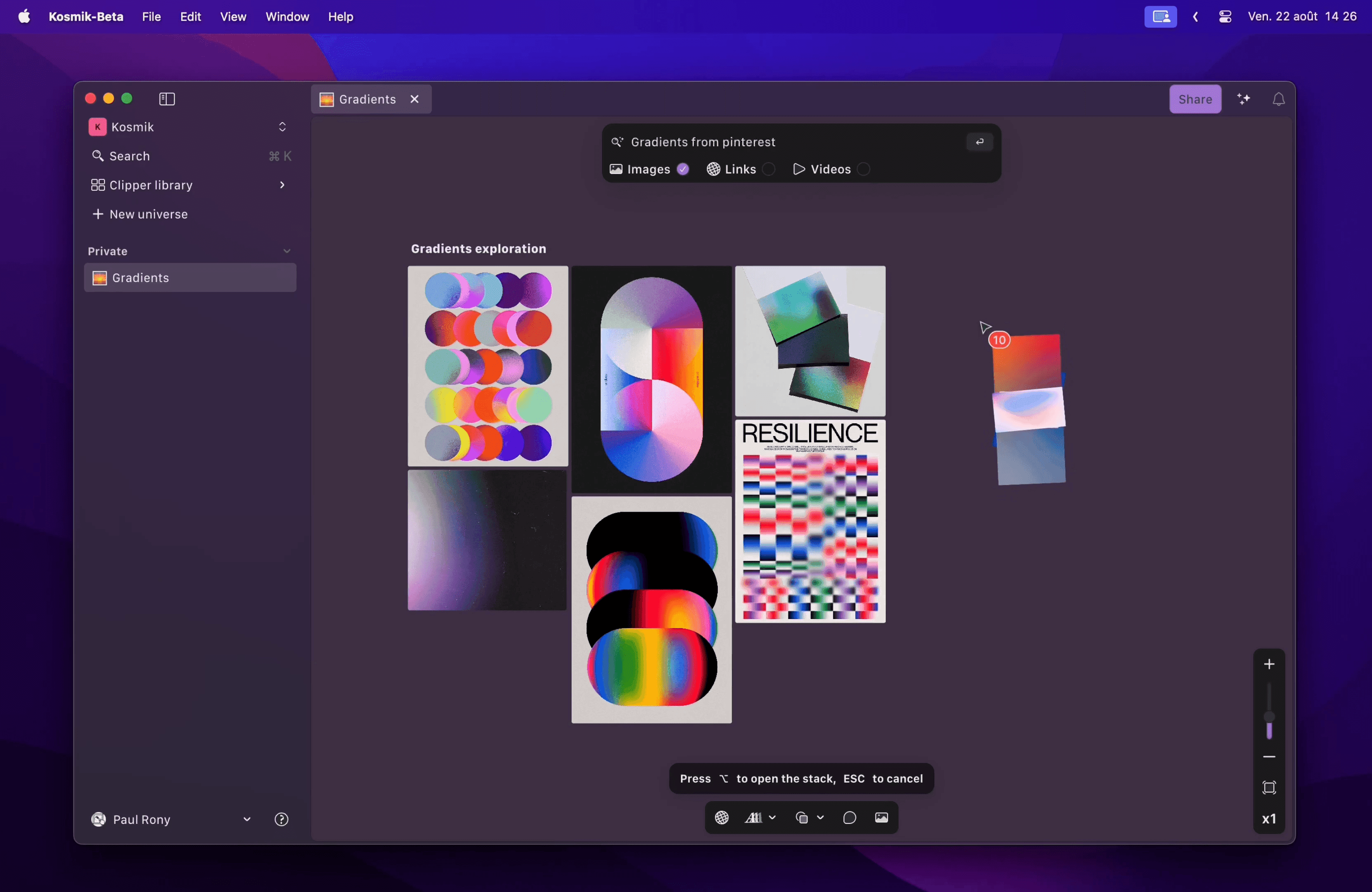Close the Gradients tab
Screen dimensions: 1372x892
[x=414, y=99]
